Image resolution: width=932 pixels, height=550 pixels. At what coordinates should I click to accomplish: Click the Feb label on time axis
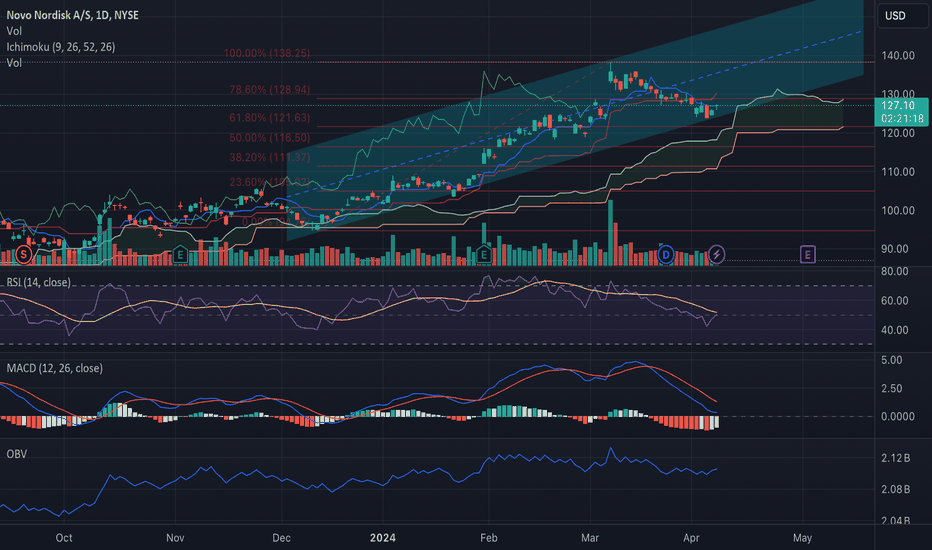489,538
